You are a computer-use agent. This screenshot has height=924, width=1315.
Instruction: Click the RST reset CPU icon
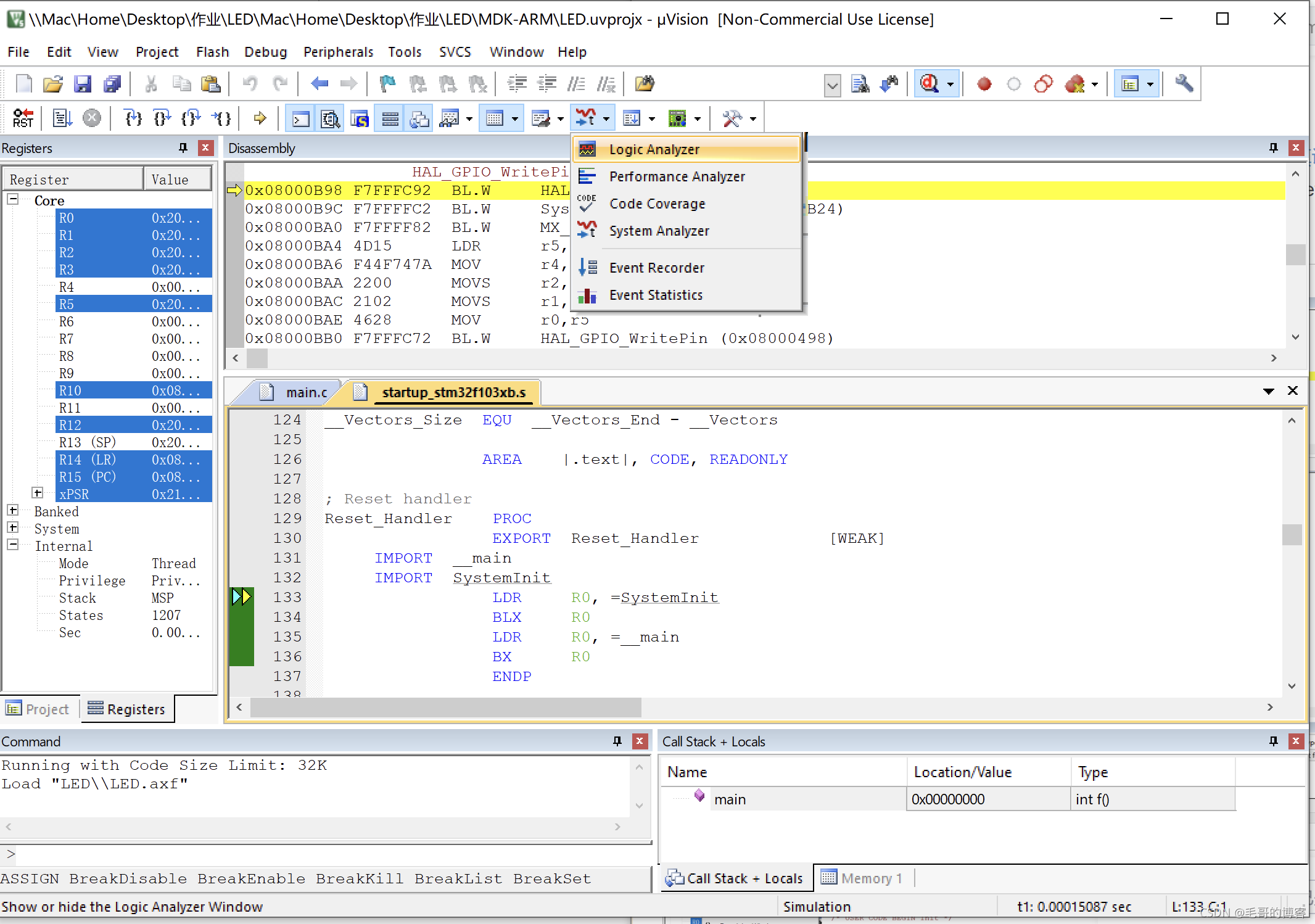pos(23,118)
